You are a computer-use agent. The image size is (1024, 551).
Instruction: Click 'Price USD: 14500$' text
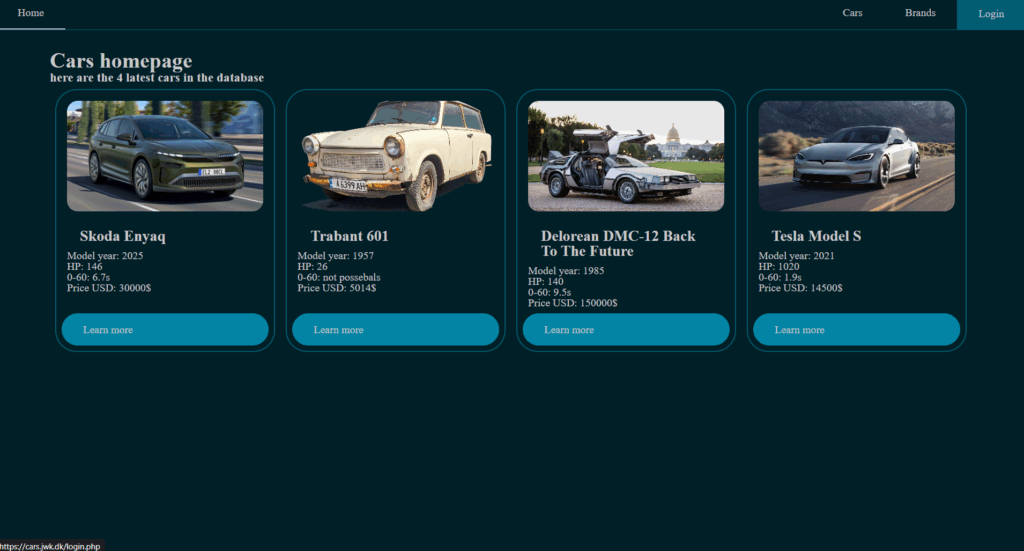pos(800,288)
